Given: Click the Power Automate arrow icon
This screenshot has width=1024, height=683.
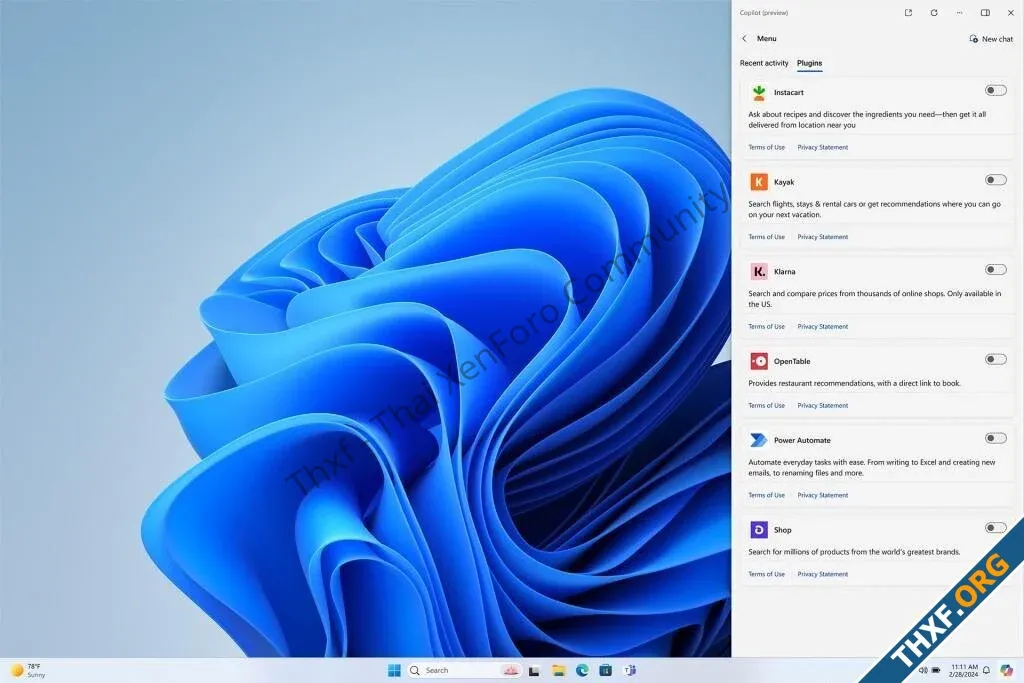Looking at the screenshot, I should [758, 440].
